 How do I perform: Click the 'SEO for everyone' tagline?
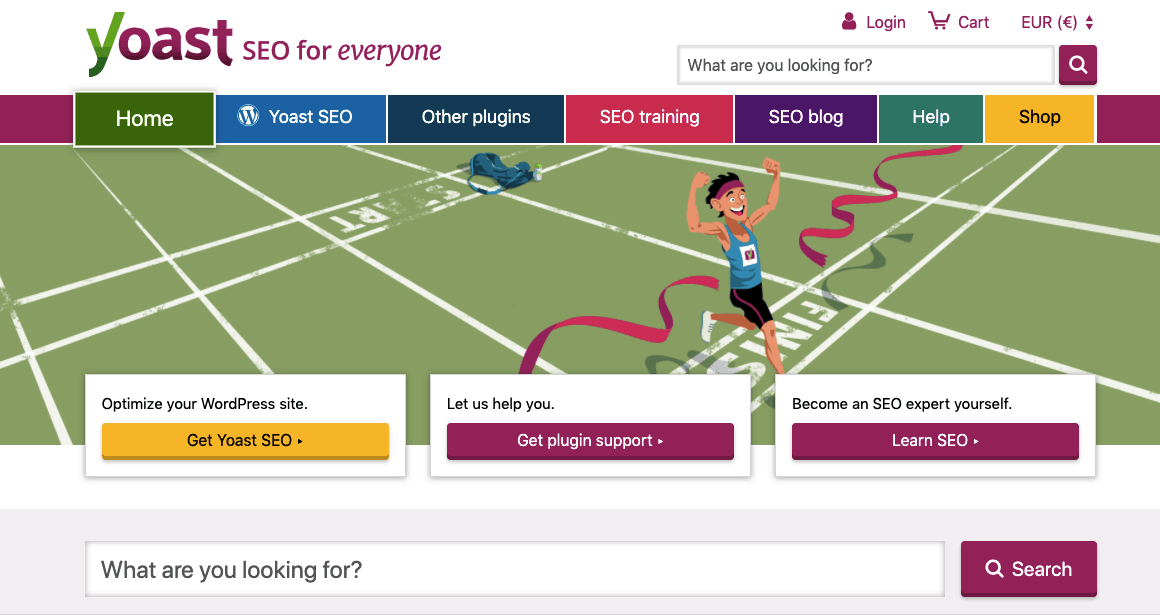(342, 50)
